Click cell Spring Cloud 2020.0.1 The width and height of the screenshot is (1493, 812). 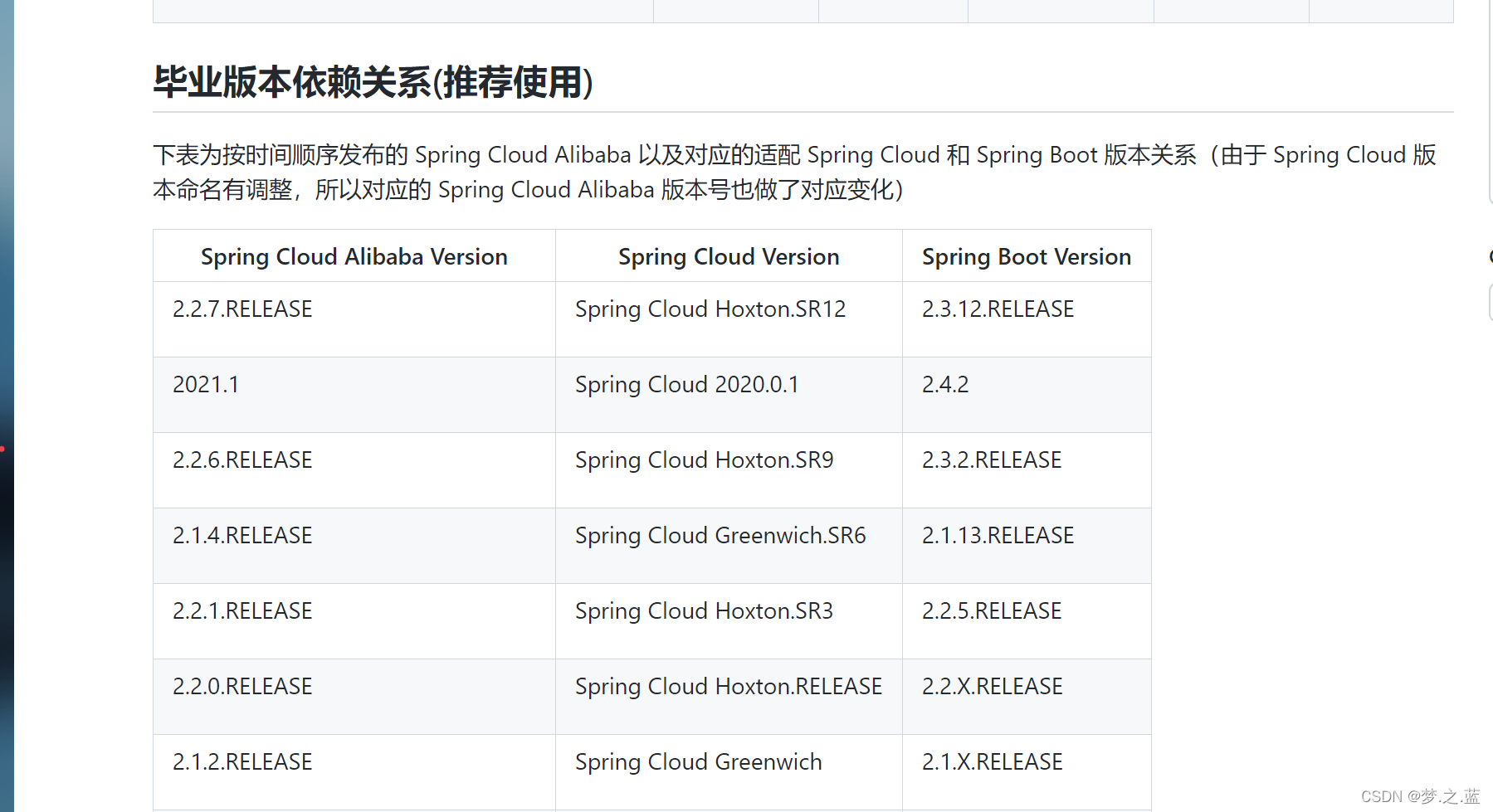click(x=729, y=395)
